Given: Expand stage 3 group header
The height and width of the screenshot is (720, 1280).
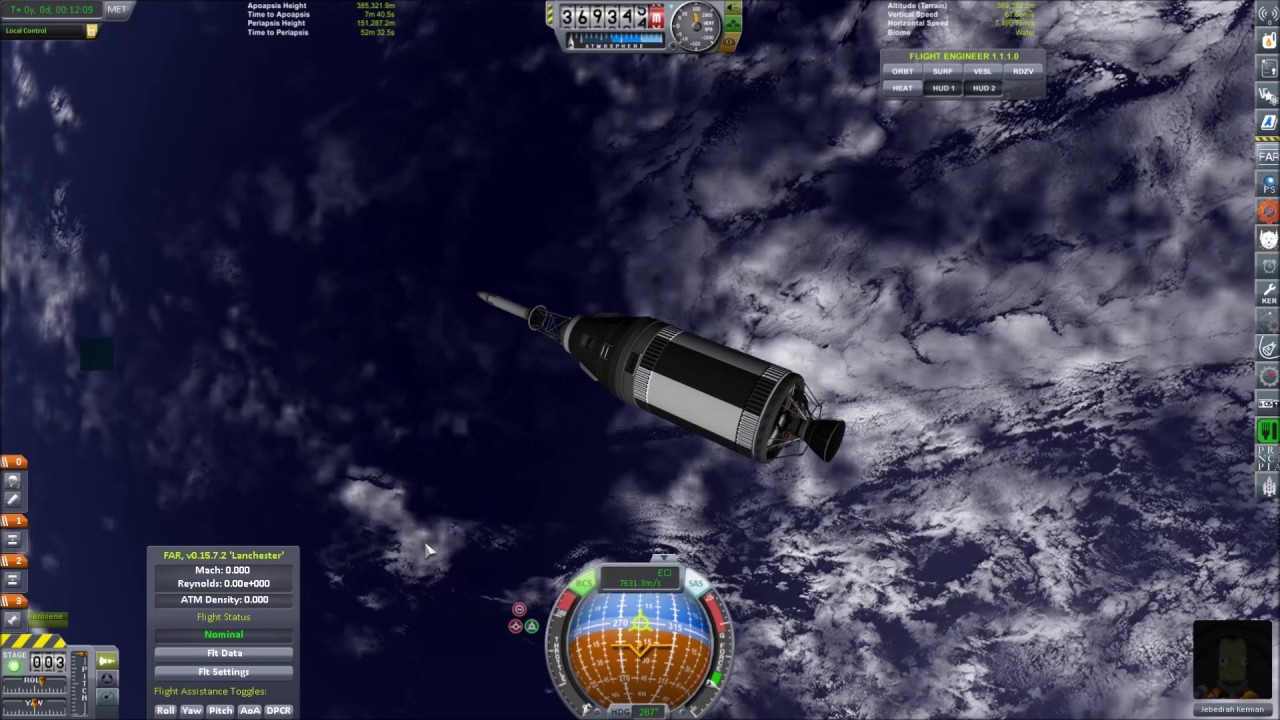Looking at the screenshot, I should (13, 601).
